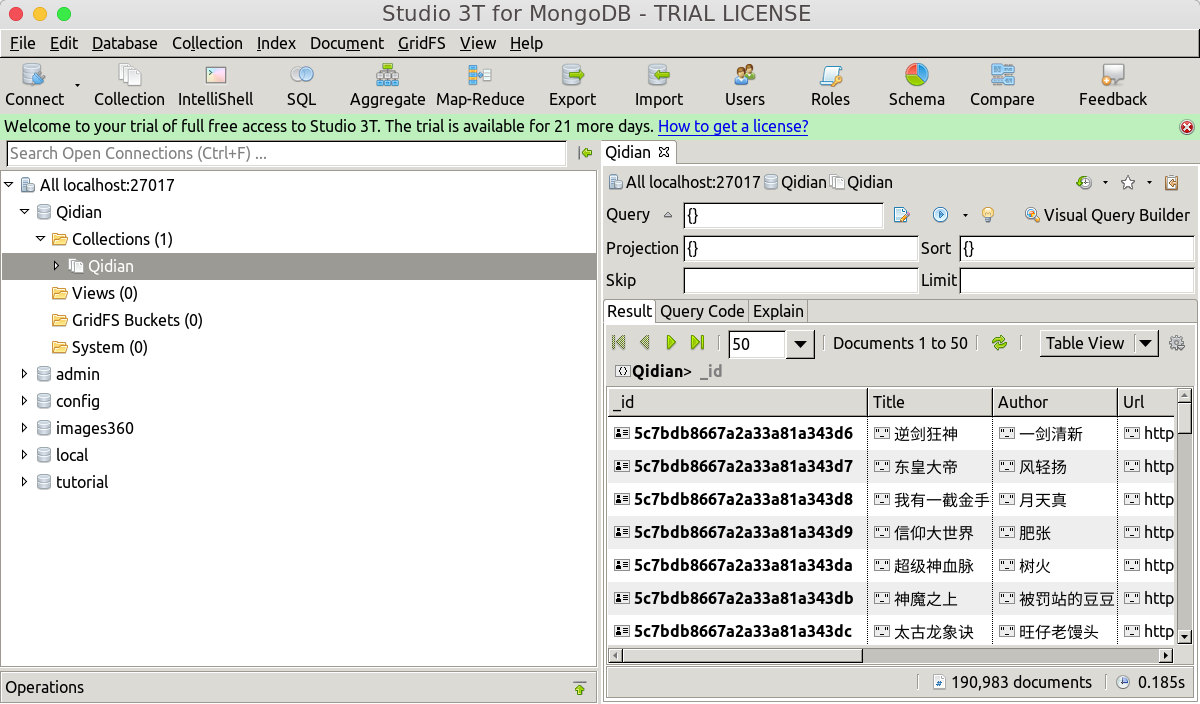This screenshot has width=1200, height=704.
Task: Start the Export wizard
Action: point(572,85)
